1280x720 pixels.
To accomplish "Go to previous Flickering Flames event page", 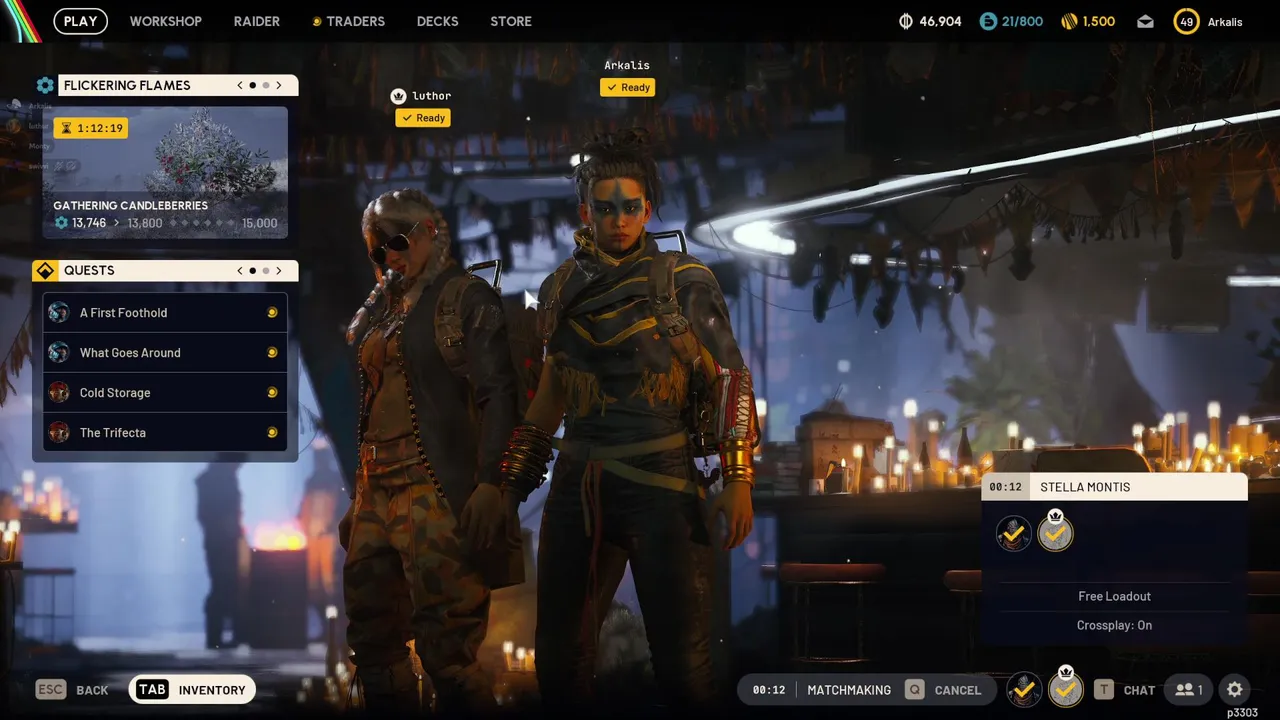I will coord(240,85).
